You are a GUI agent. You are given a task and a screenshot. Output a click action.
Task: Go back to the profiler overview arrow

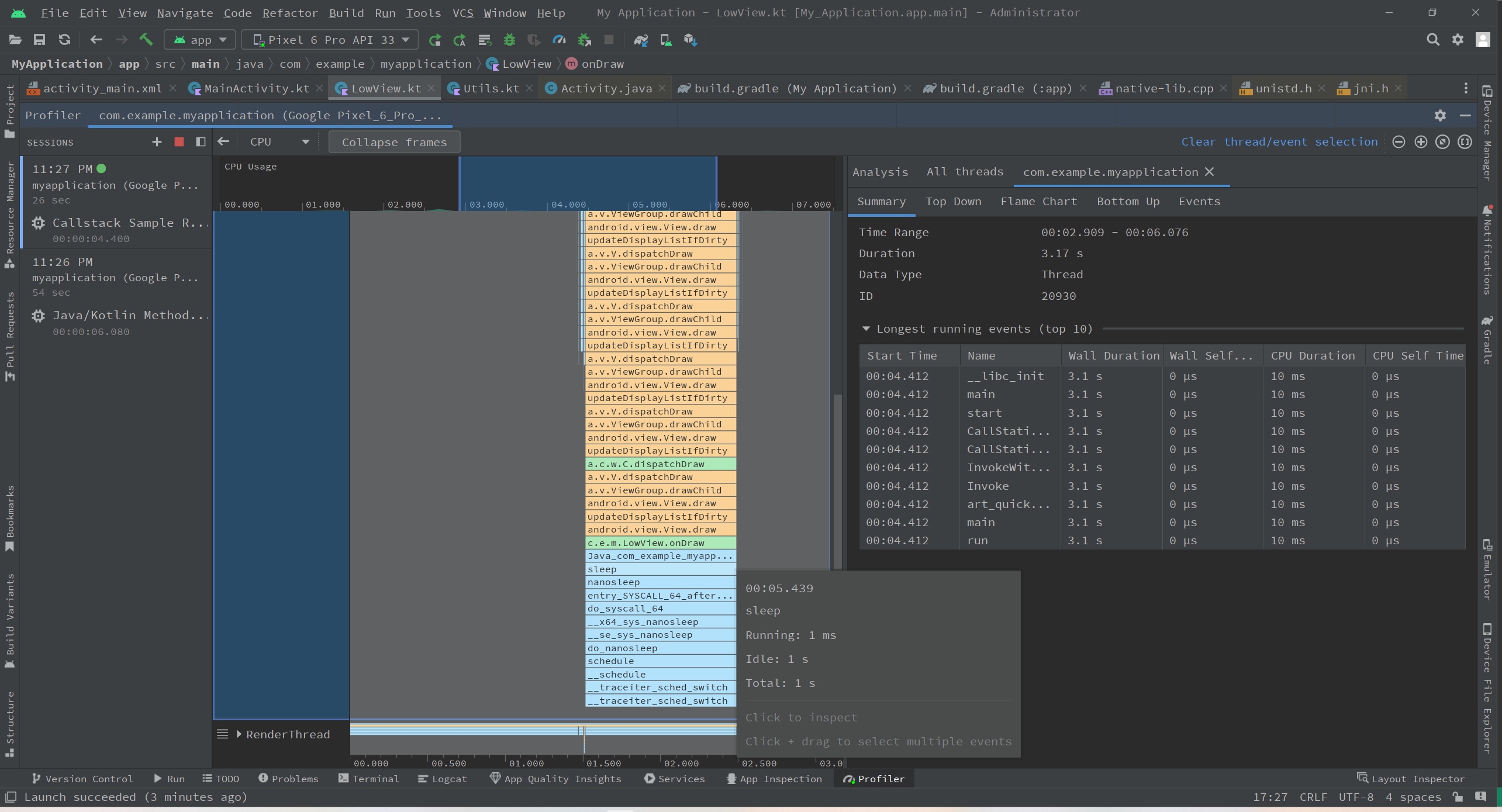tap(223, 142)
